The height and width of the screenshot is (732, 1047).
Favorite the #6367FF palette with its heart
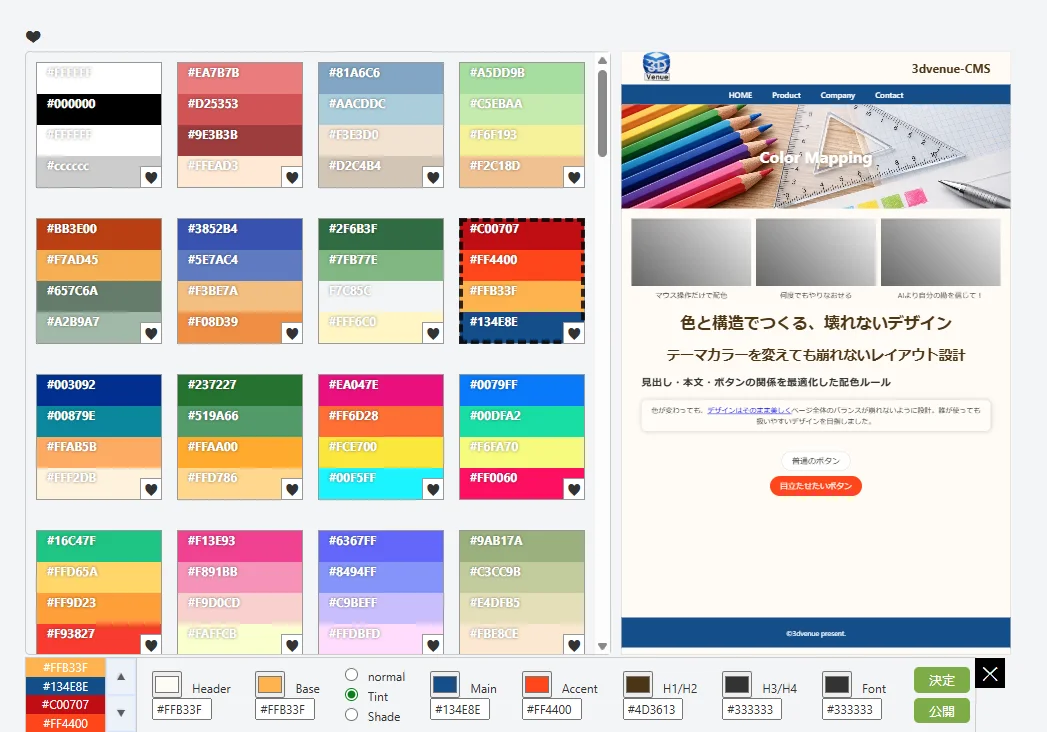pos(433,645)
